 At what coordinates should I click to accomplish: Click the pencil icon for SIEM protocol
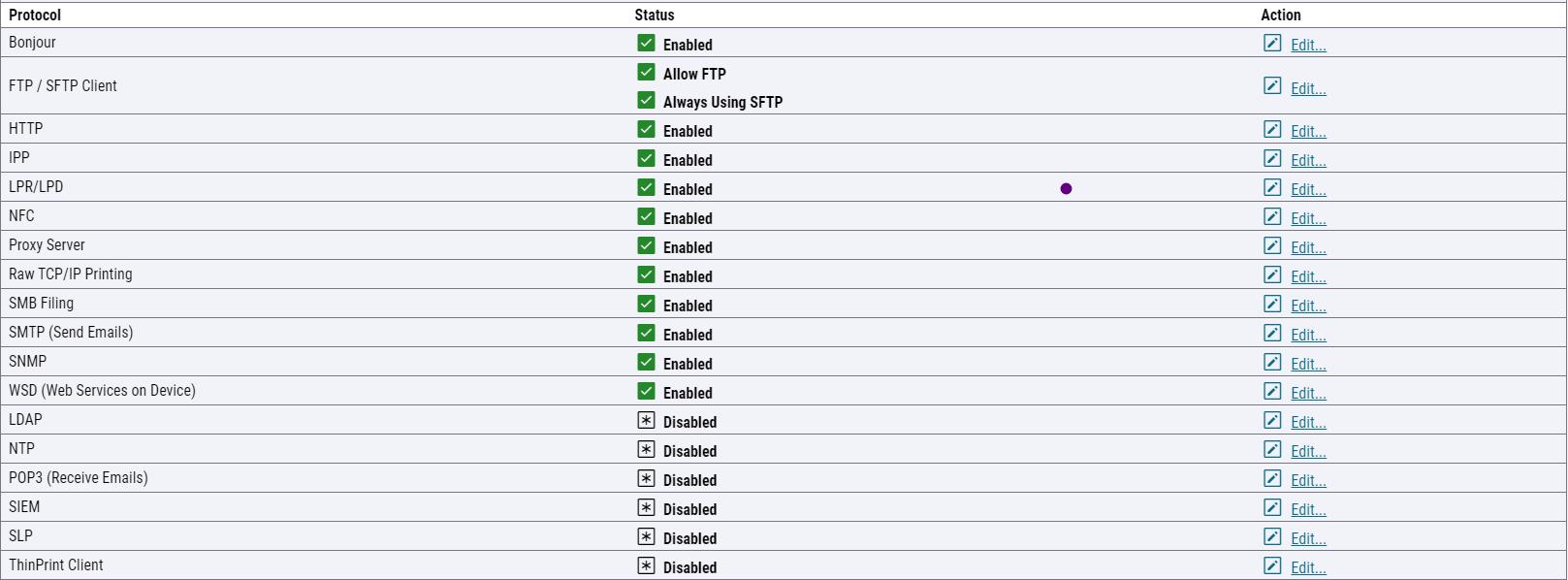(1272, 507)
